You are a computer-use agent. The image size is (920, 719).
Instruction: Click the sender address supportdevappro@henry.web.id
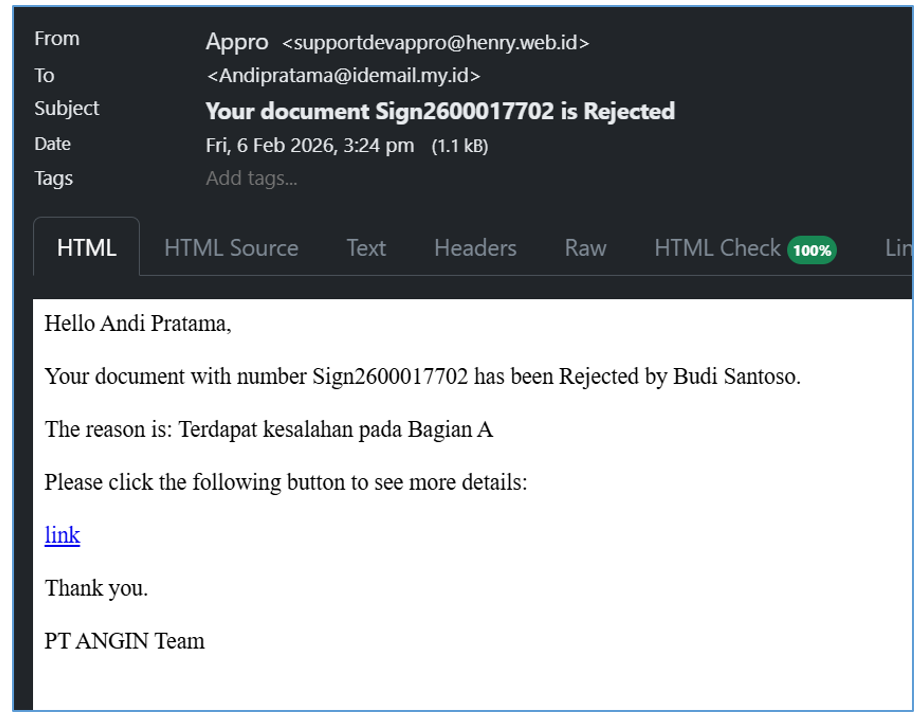point(436,43)
